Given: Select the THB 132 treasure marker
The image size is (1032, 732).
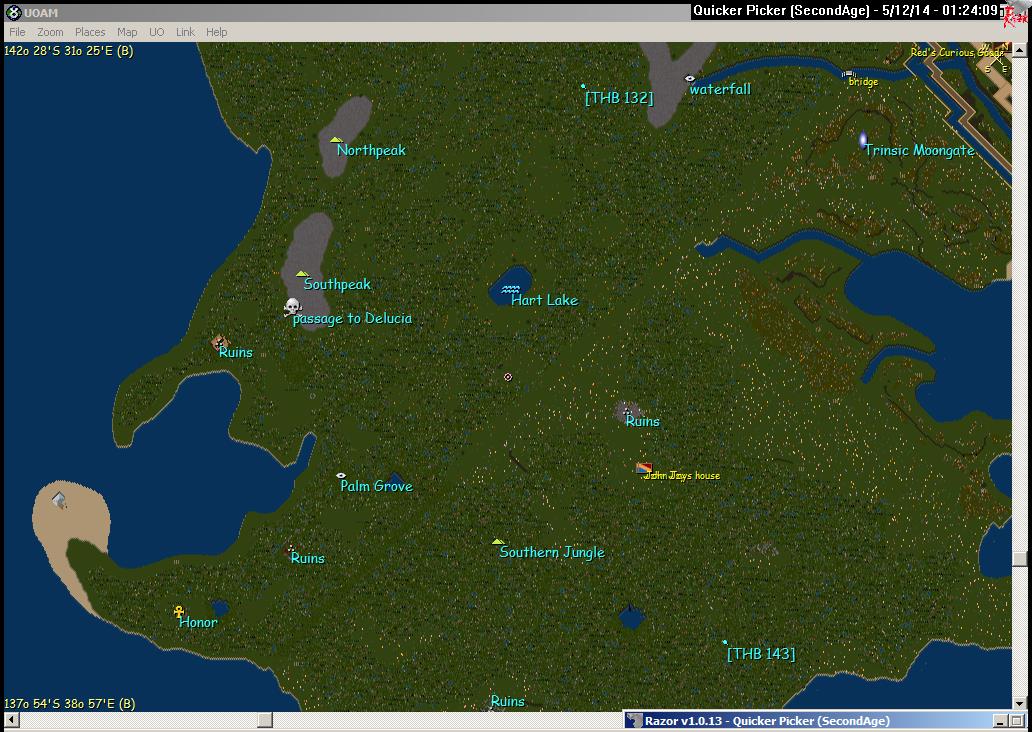Looking at the screenshot, I should (583, 86).
